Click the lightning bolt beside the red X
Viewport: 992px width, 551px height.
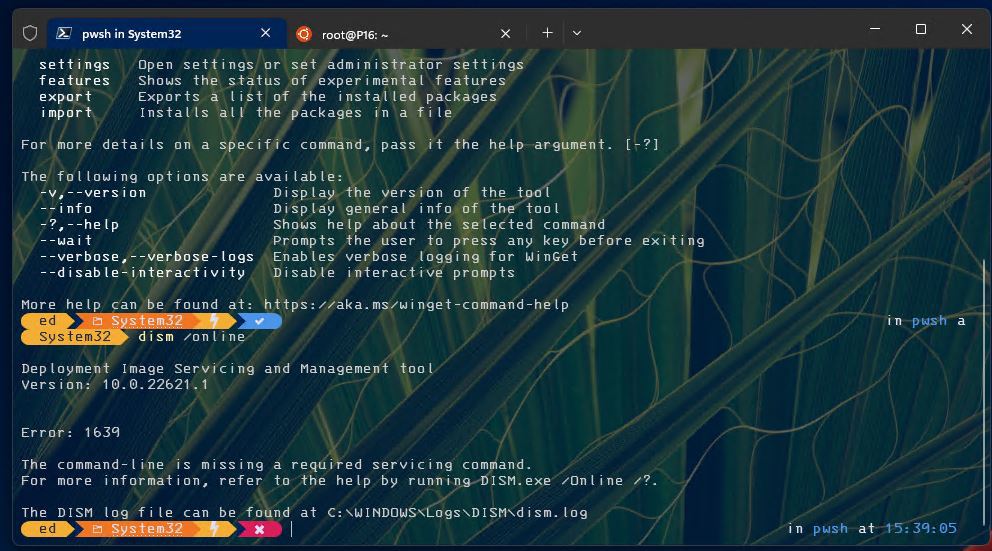[213, 529]
